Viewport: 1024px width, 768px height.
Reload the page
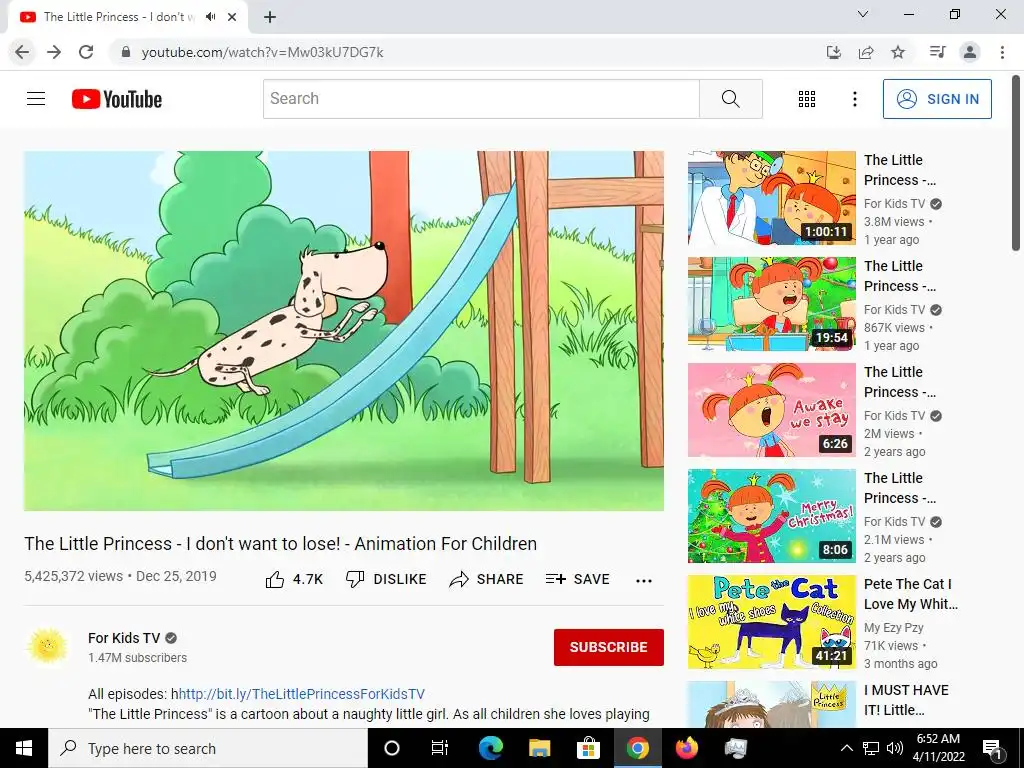(86, 52)
